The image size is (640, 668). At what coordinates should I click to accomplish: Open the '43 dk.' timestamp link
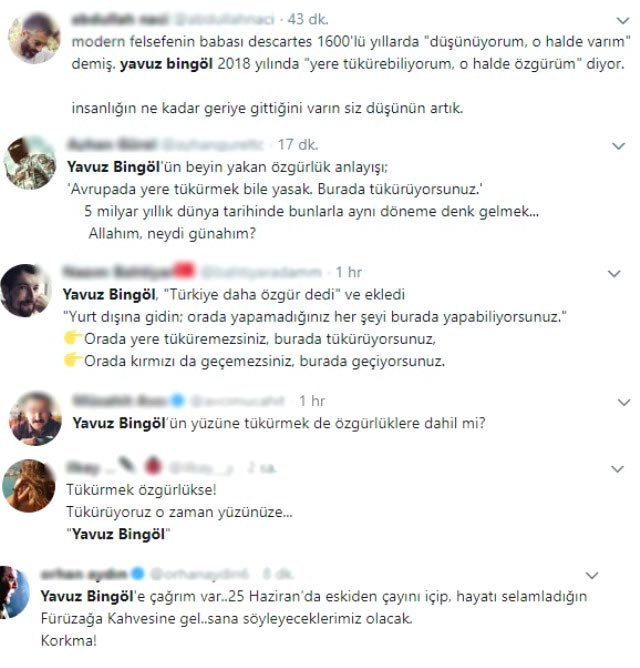click(x=308, y=19)
